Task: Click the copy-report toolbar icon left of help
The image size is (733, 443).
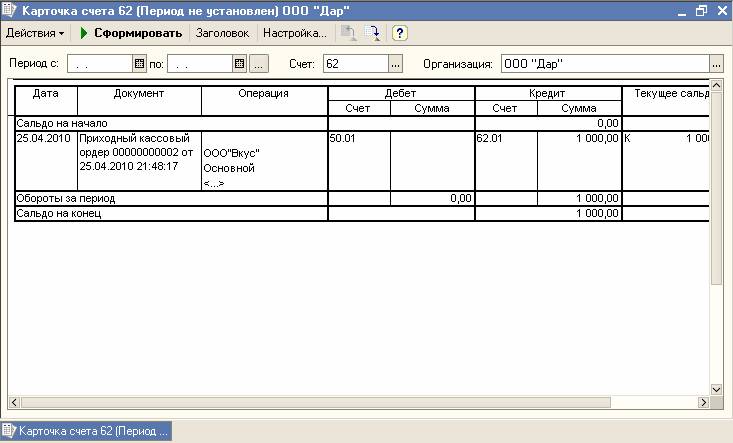Action: tap(348, 33)
